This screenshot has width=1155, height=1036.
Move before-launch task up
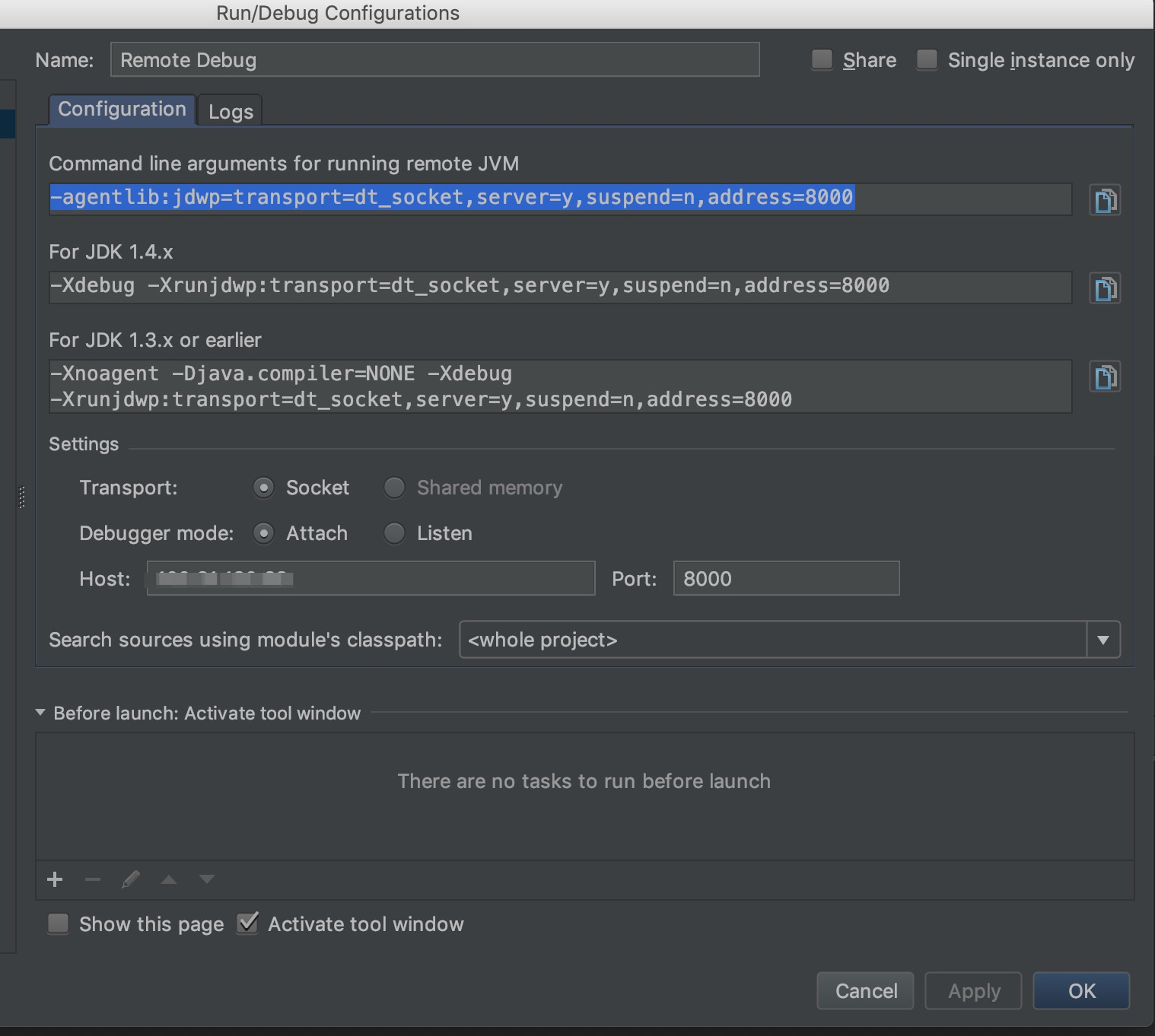(168, 879)
